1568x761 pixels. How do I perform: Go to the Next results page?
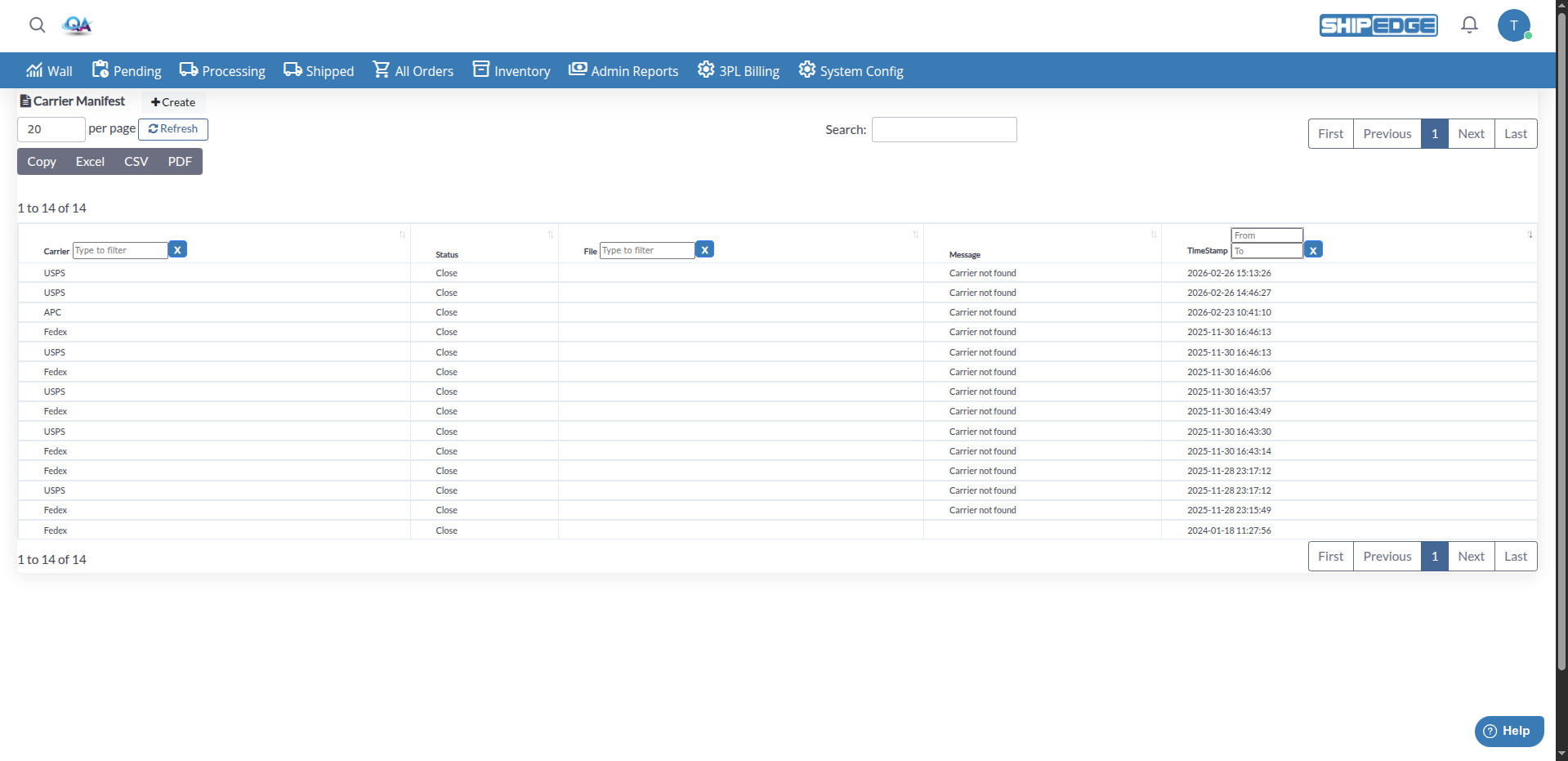point(1471,133)
